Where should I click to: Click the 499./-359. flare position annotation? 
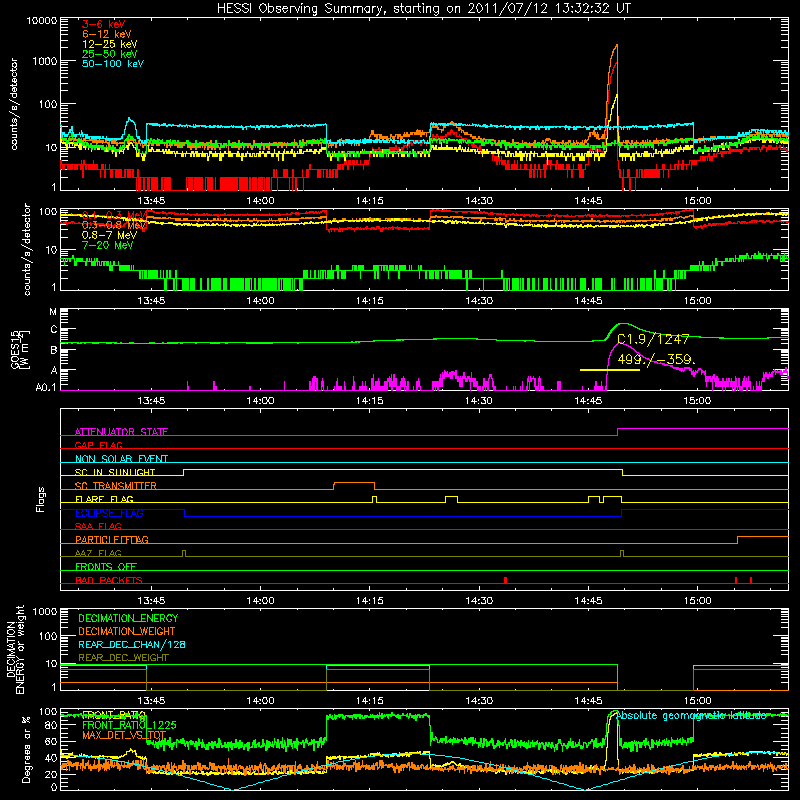pyautogui.click(x=656, y=360)
